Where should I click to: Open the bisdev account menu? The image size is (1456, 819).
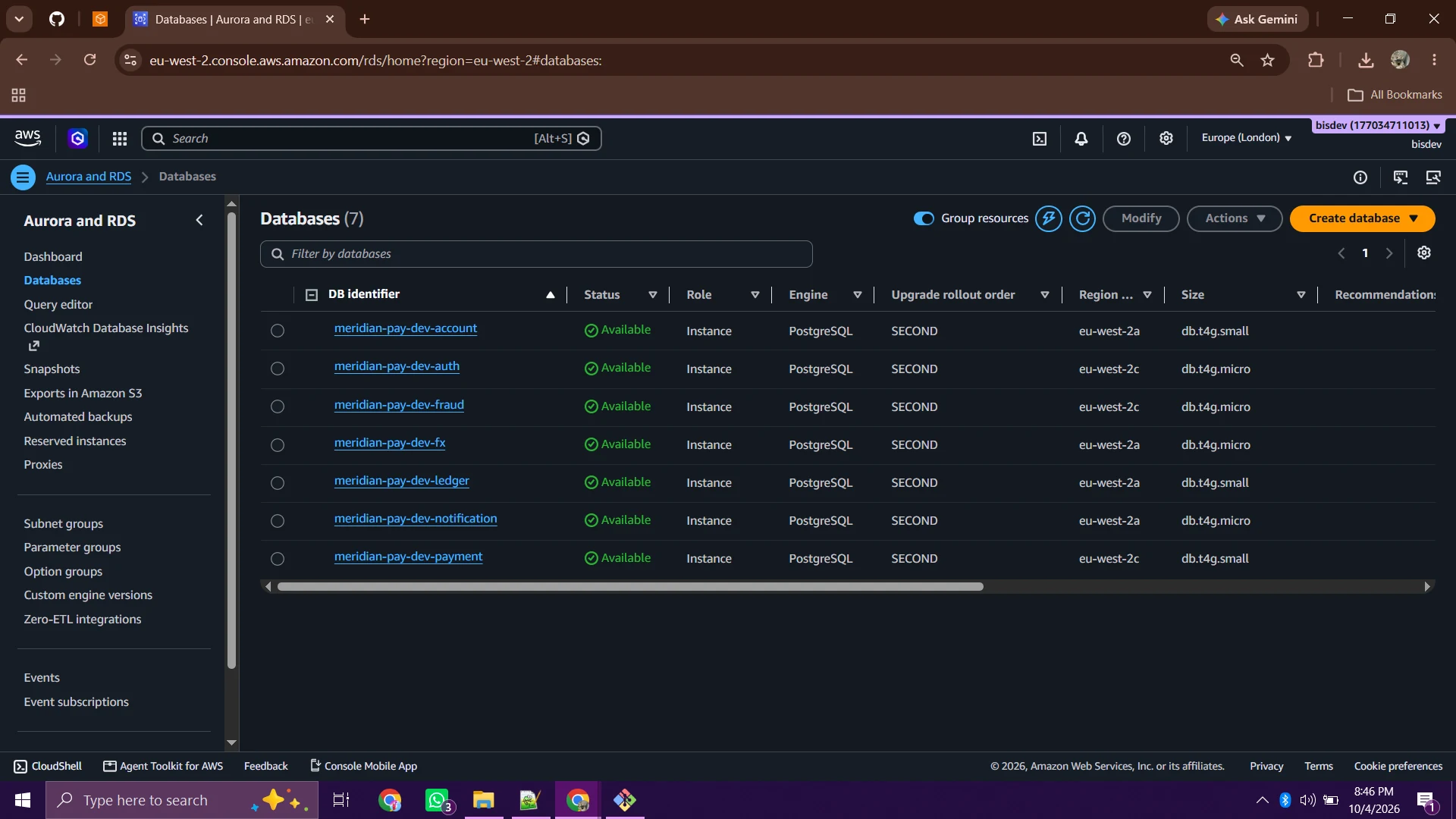click(1378, 126)
